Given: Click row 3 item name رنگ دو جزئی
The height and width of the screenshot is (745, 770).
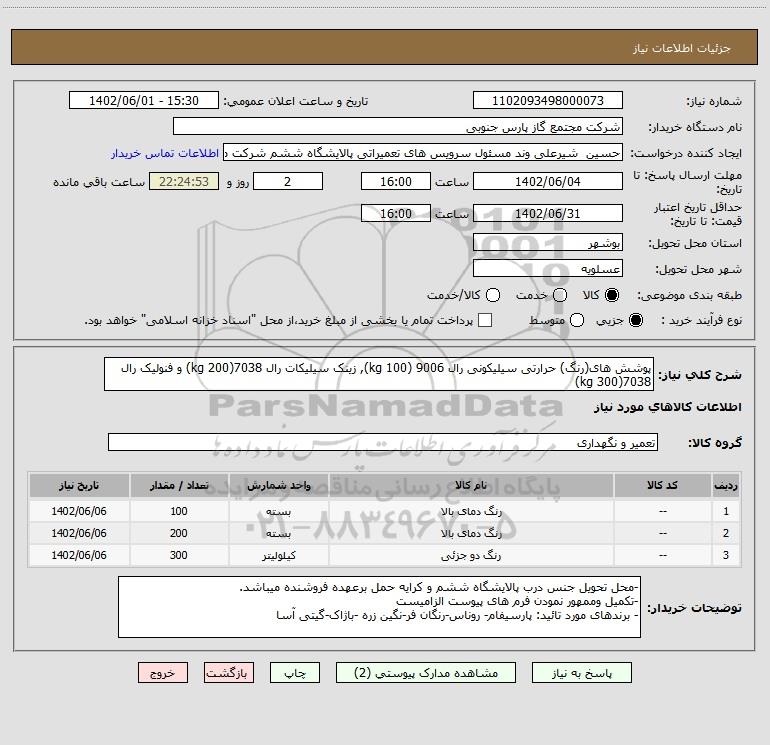Looking at the screenshot, I should [x=471, y=555].
